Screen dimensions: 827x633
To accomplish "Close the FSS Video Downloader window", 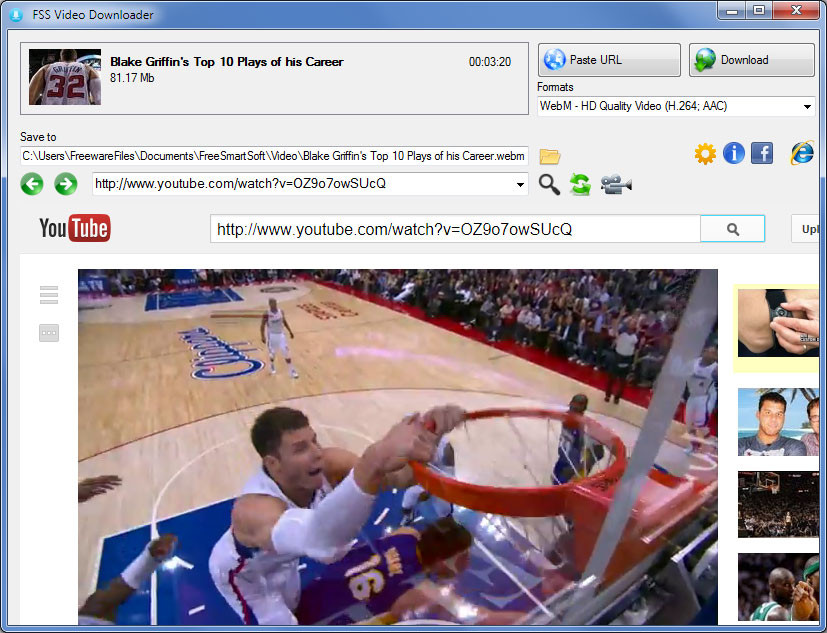I will [x=796, y=11].
